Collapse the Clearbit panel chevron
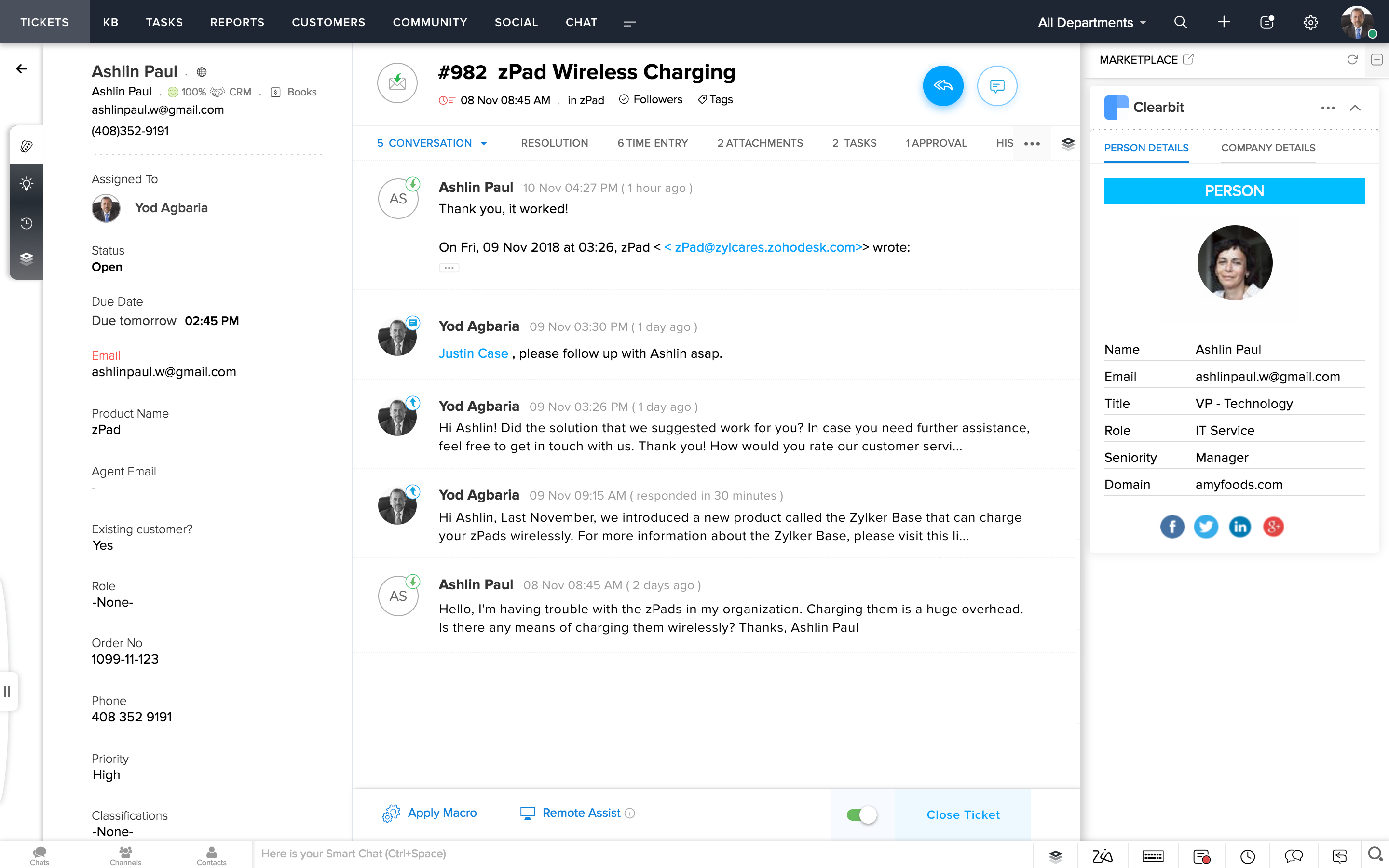Viewport: 1389px width, 868px height. [1355, 108]
